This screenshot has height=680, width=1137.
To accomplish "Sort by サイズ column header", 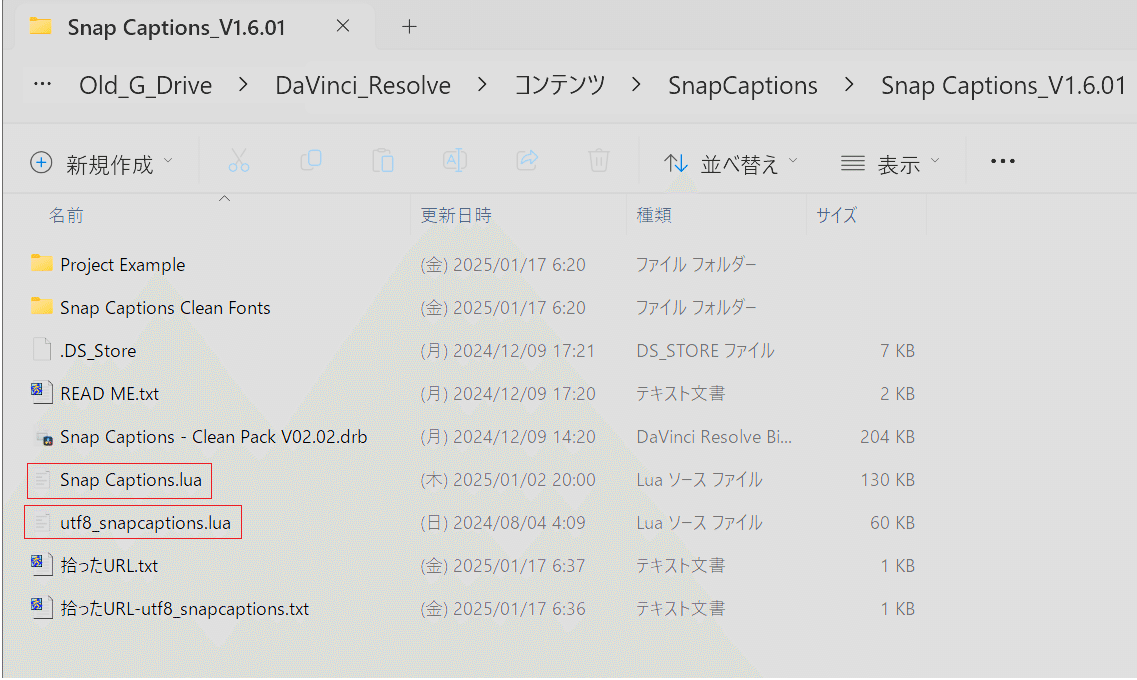I will [836, 215].
